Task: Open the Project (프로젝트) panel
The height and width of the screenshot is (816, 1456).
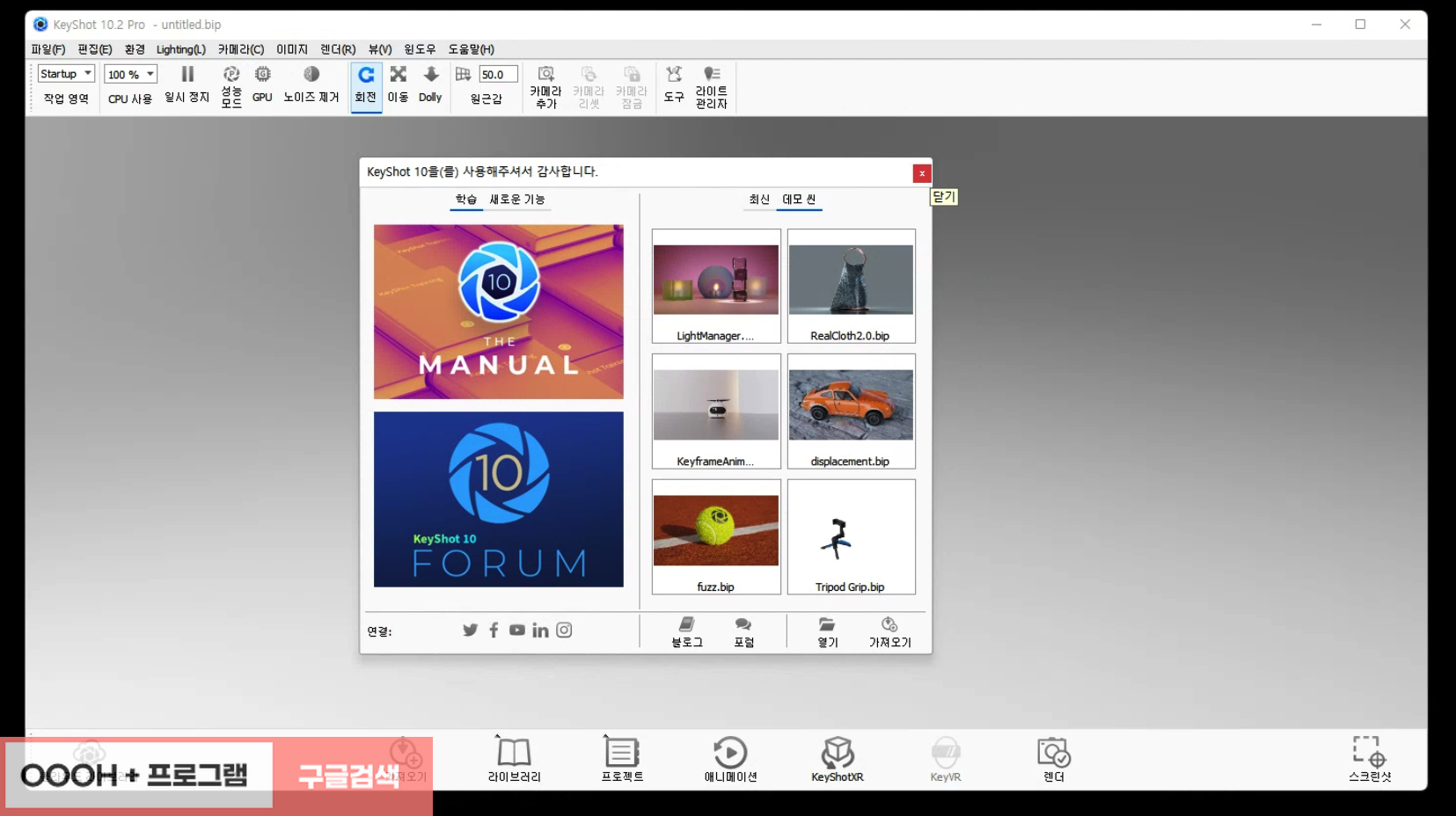Action: point(622,760)
